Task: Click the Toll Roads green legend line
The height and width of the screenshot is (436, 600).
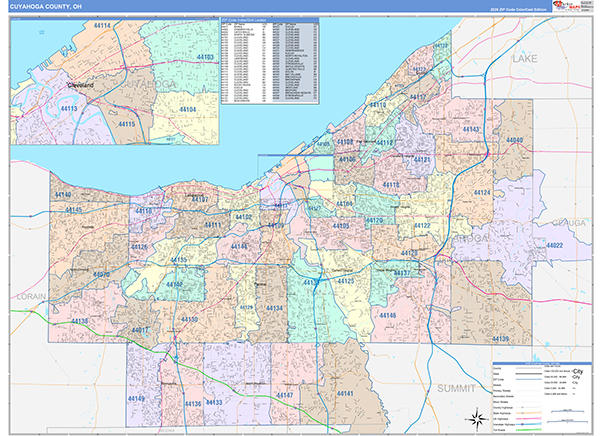Action: [x=528, y=430]
